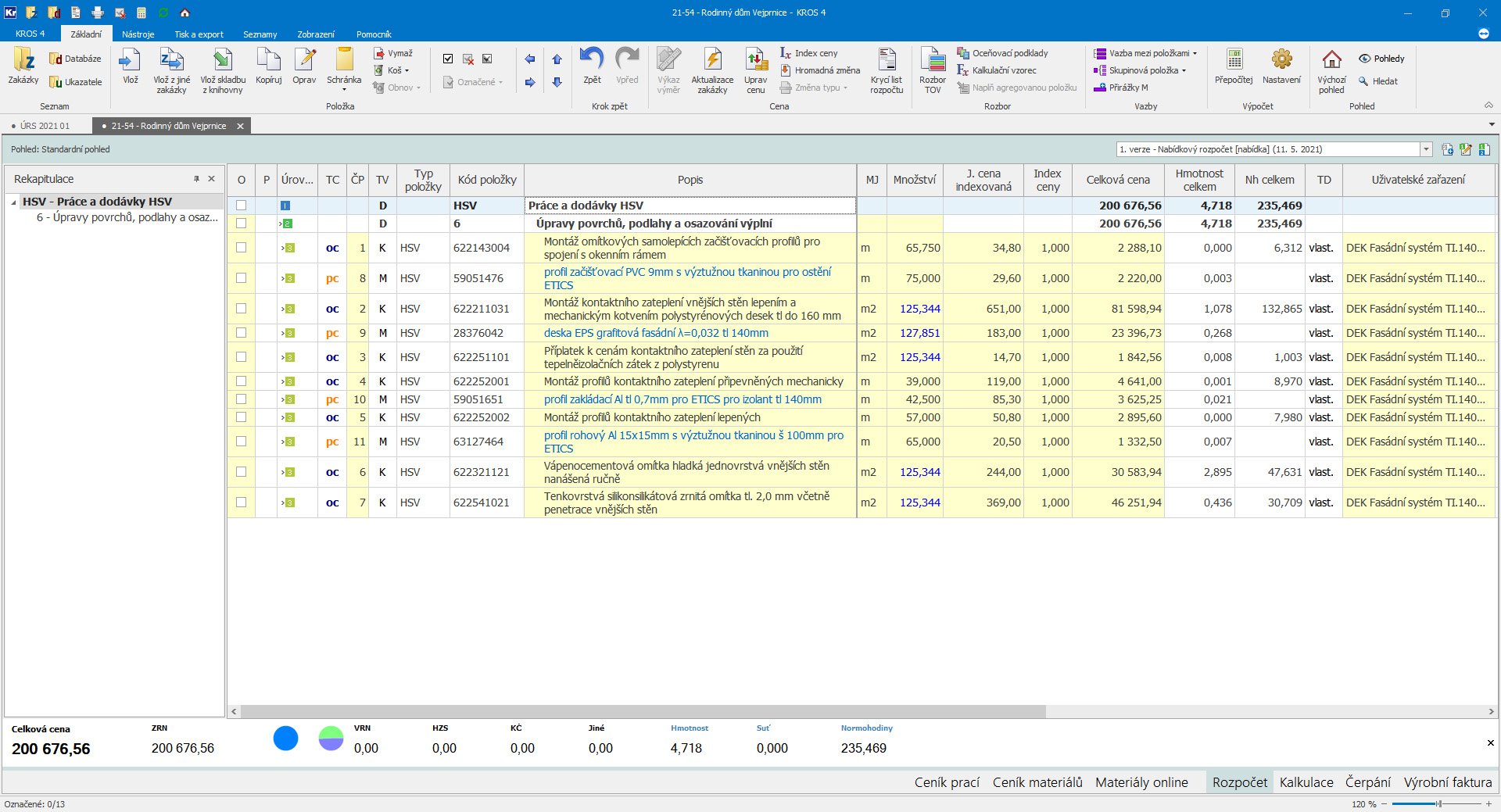Open the Nastavení gear icon
This screenshot has height=812, width=1501.
tap(1281, 61)
